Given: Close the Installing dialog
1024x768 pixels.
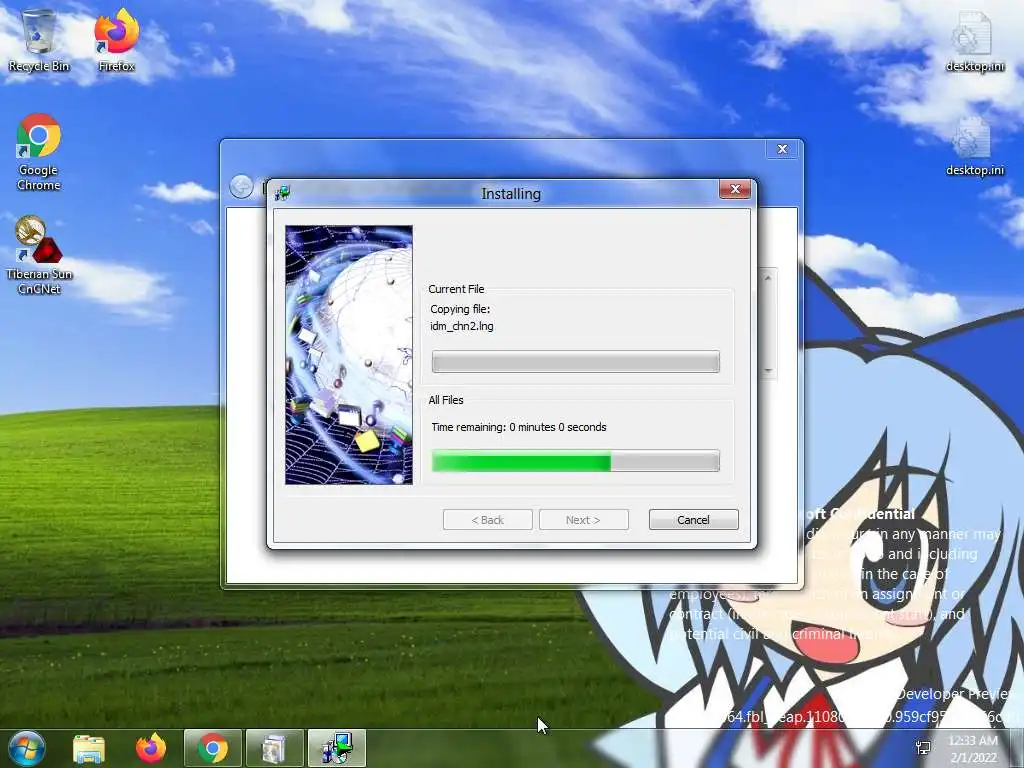Looking at the screenshot, I should click(x=735, y=189).
